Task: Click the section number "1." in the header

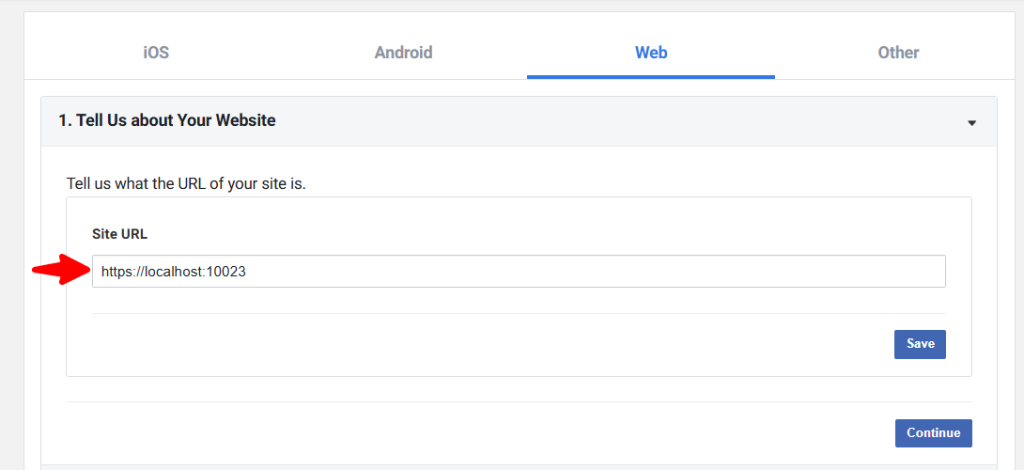Action: tap(65, 121)
